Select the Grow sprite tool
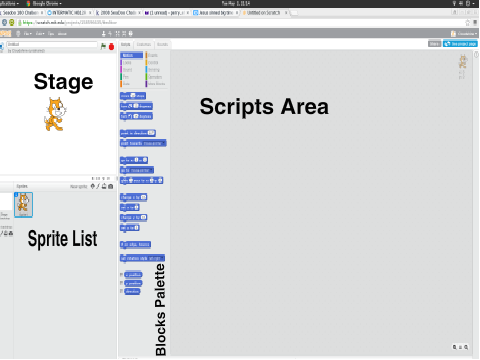The height and width of the screenshot is (360, 480). click(117, 33)
